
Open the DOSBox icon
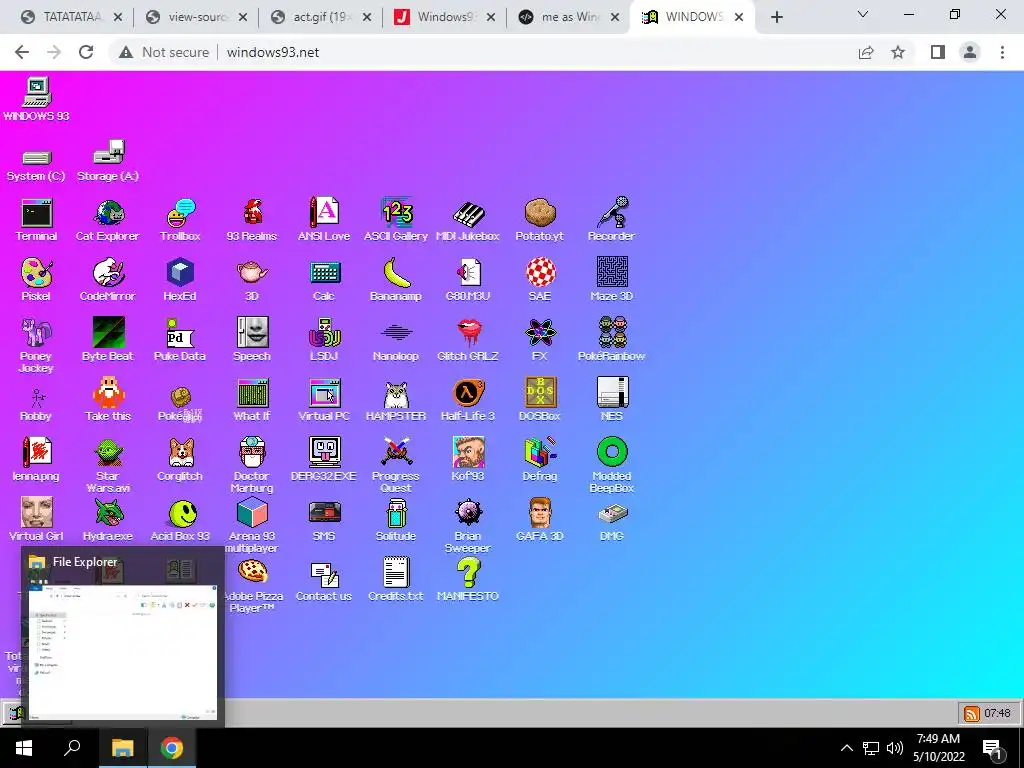[539, 400]
